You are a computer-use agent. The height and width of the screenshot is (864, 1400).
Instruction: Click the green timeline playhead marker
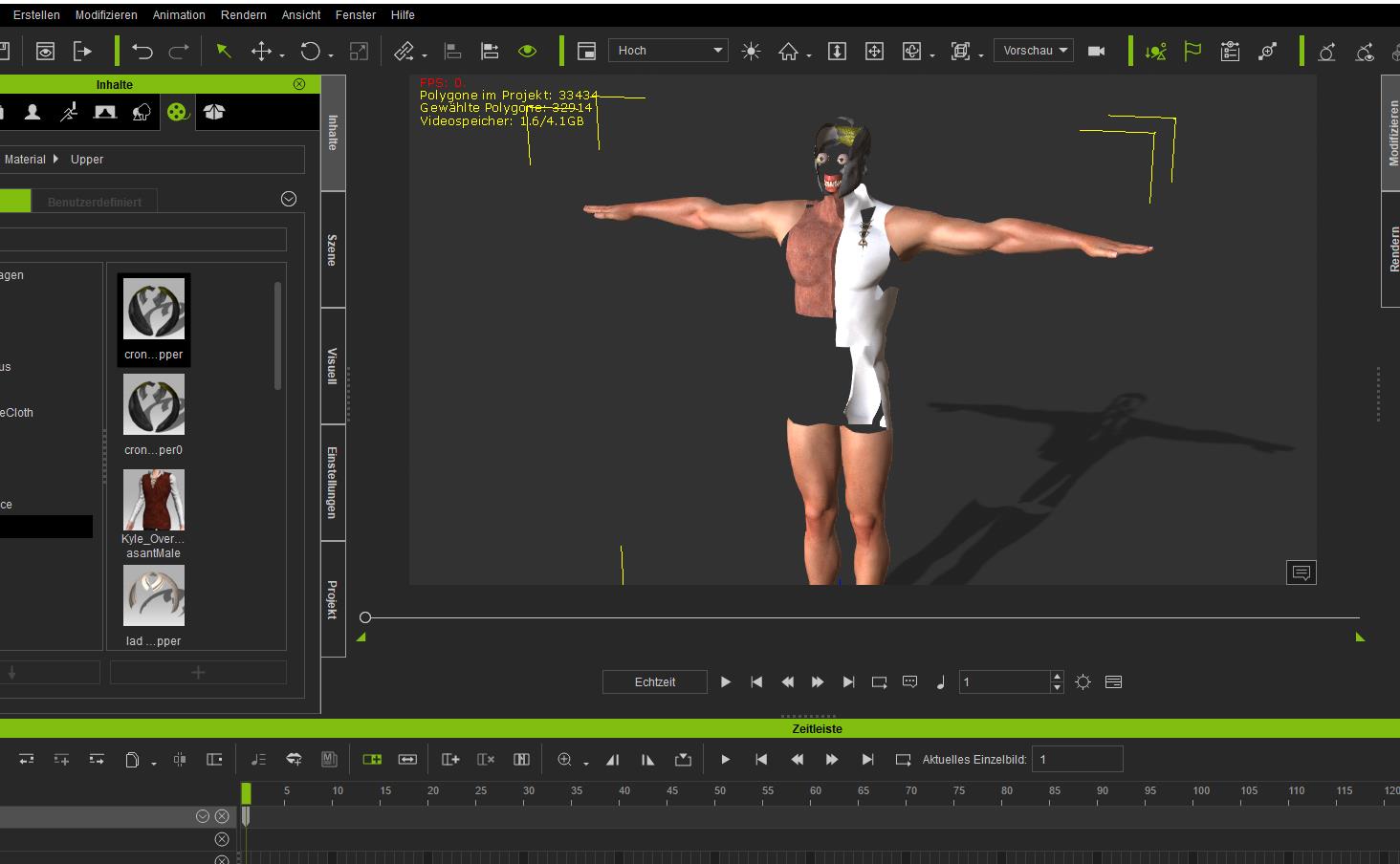(246, 793)
